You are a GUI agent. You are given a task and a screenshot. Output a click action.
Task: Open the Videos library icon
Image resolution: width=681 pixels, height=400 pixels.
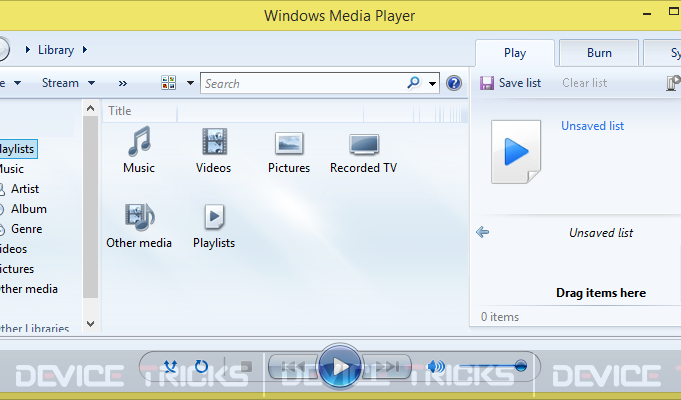click(x=214, y=142)
